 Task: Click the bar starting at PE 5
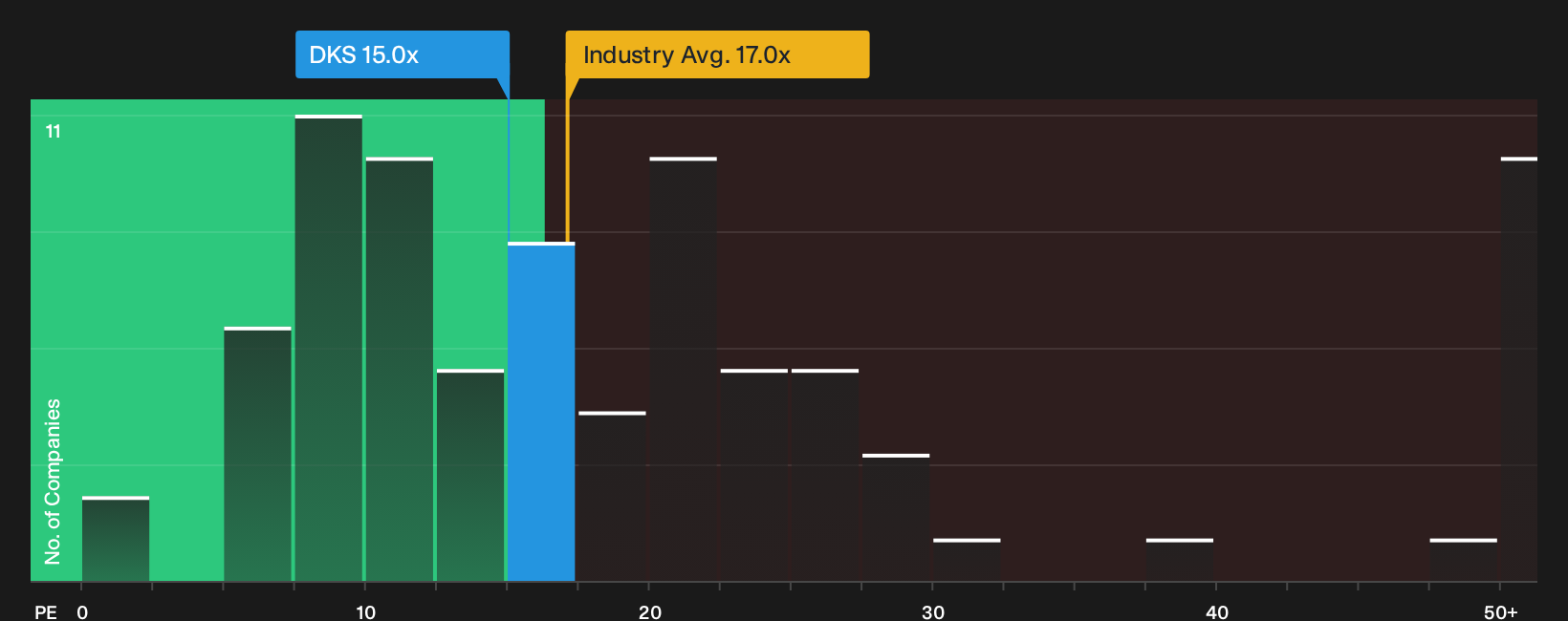coord(258,454)
